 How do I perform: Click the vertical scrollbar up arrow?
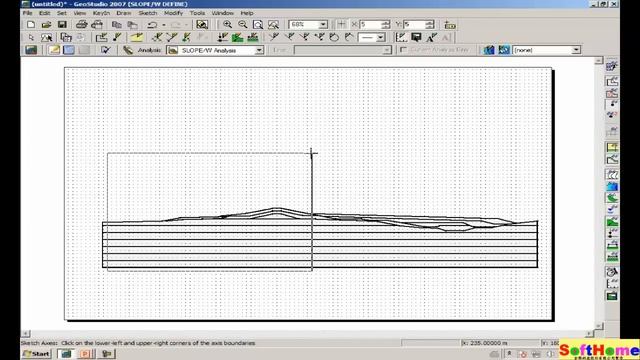click(x=598, y=61)
